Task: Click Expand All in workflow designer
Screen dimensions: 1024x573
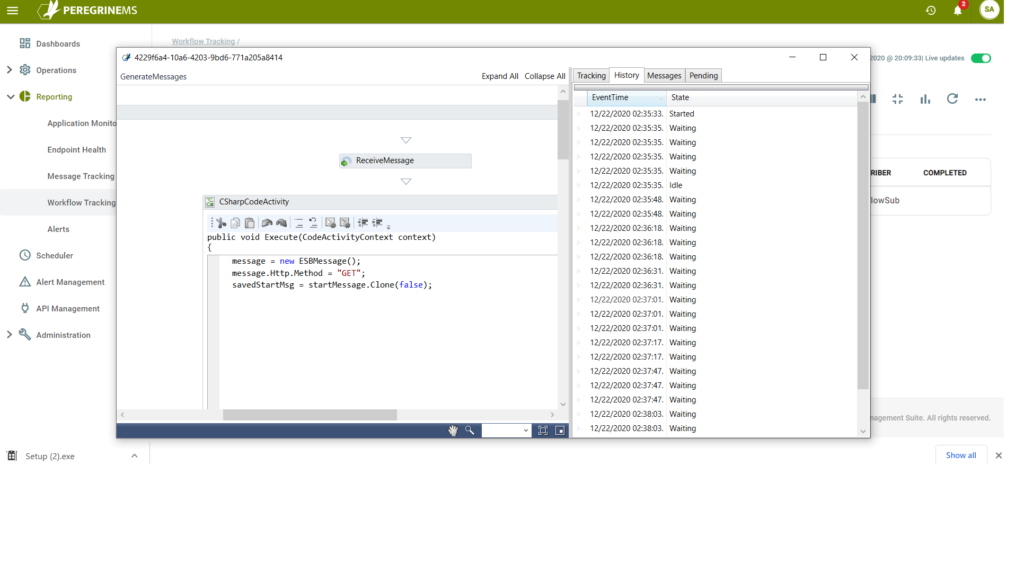Action: point(500,76)
